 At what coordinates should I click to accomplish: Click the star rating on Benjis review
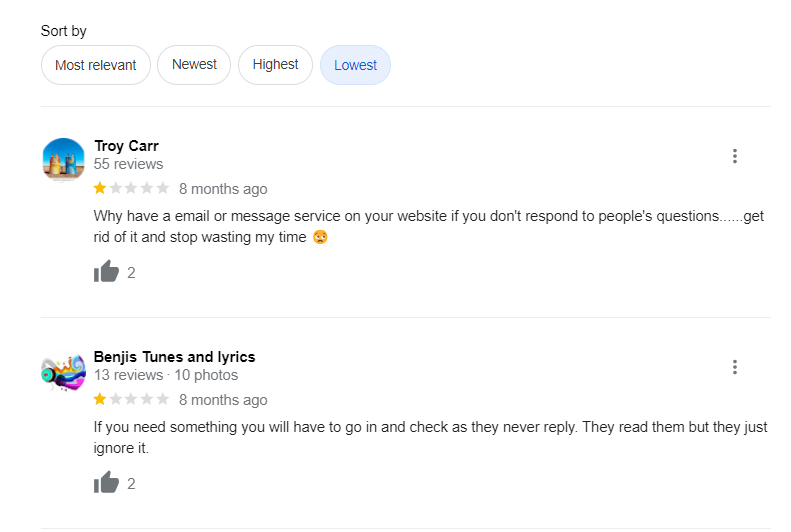click(x=131, y=399)
